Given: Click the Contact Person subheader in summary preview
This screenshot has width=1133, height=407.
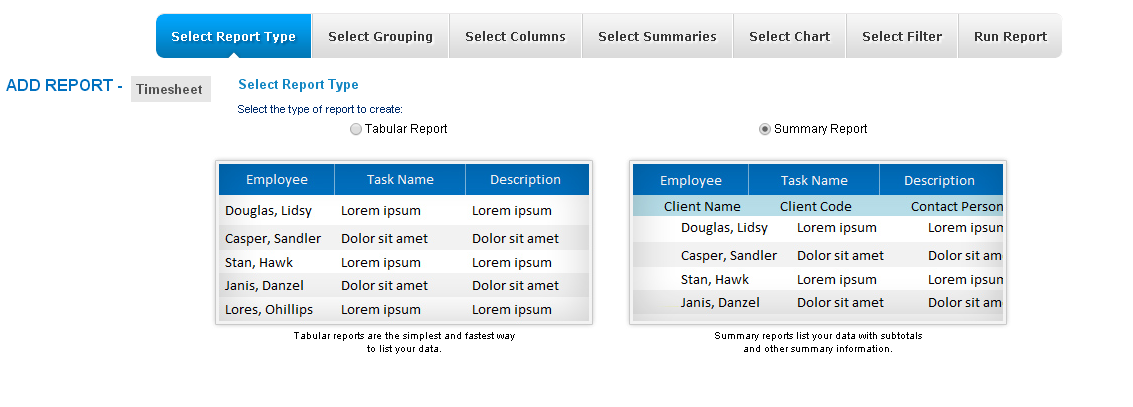Looking at the screenshot, I should pyautogui.click(x=957, y=206).
